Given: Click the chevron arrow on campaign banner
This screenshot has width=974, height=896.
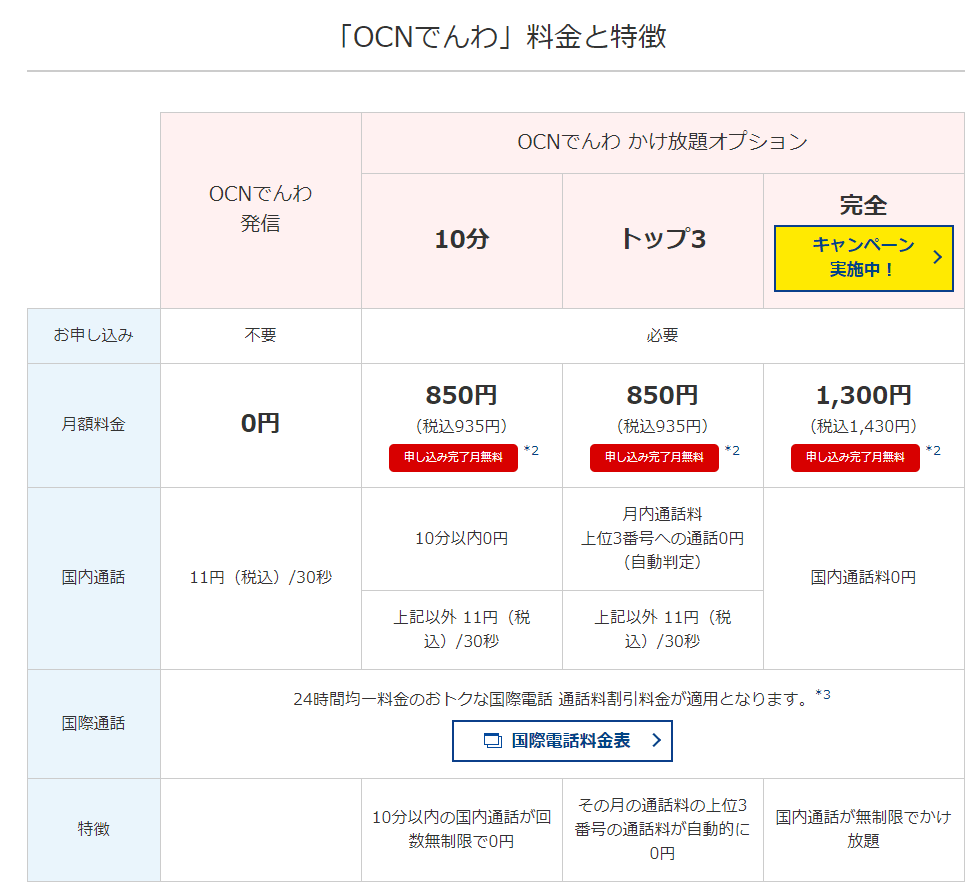Looking at the screenshot, I should [937, 257].
